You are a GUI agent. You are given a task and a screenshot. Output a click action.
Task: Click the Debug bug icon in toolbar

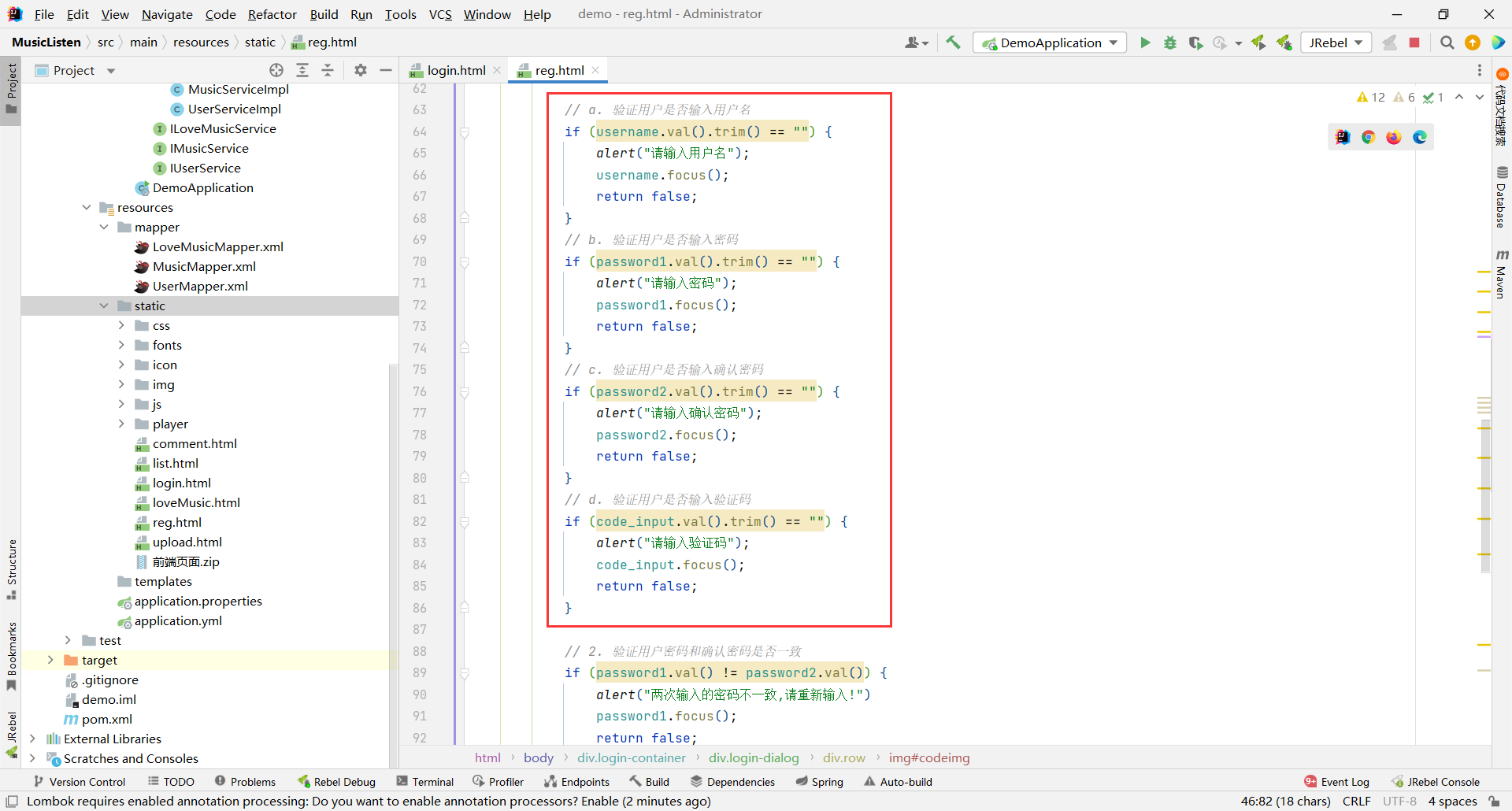[1170, 43]
